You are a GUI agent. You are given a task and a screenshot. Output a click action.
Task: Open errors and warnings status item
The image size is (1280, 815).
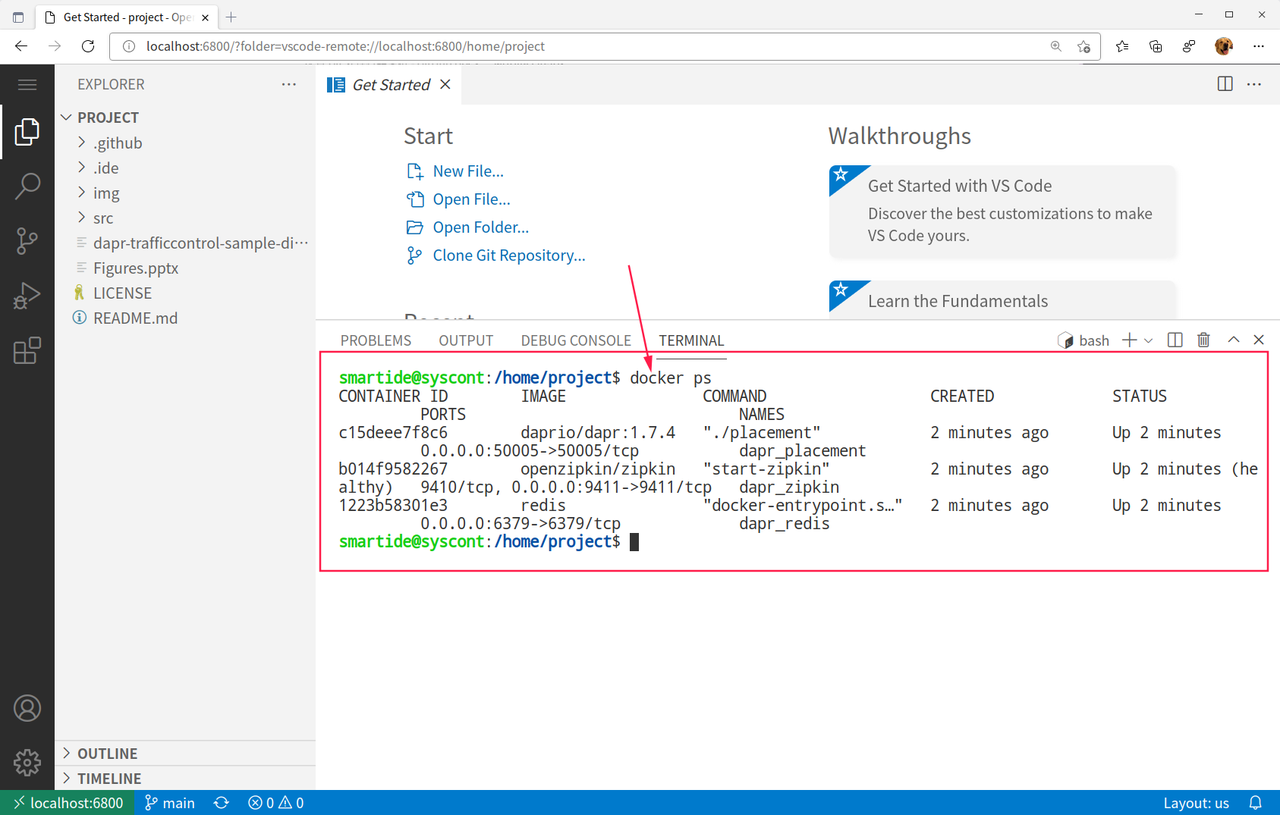[276, 802]
